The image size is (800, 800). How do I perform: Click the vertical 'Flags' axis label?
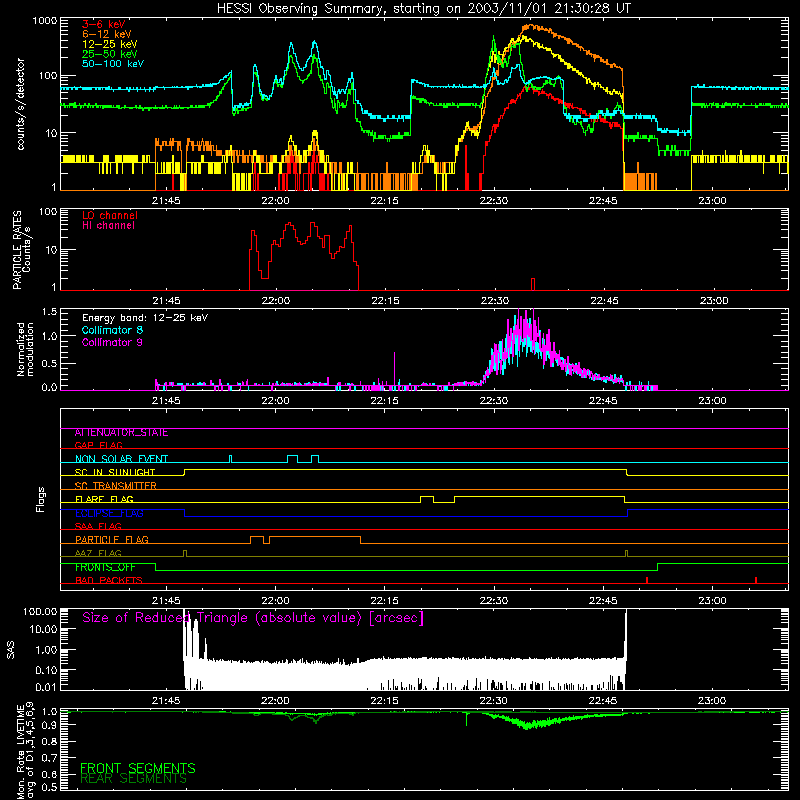click(x=41, y=499)
